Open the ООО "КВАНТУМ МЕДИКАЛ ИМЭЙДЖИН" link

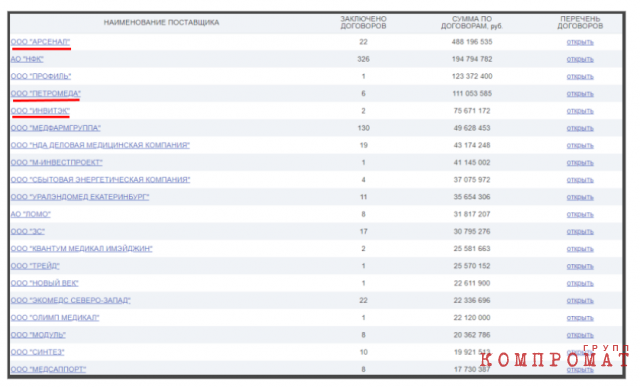pyautogui.click(x=82, y=249)
